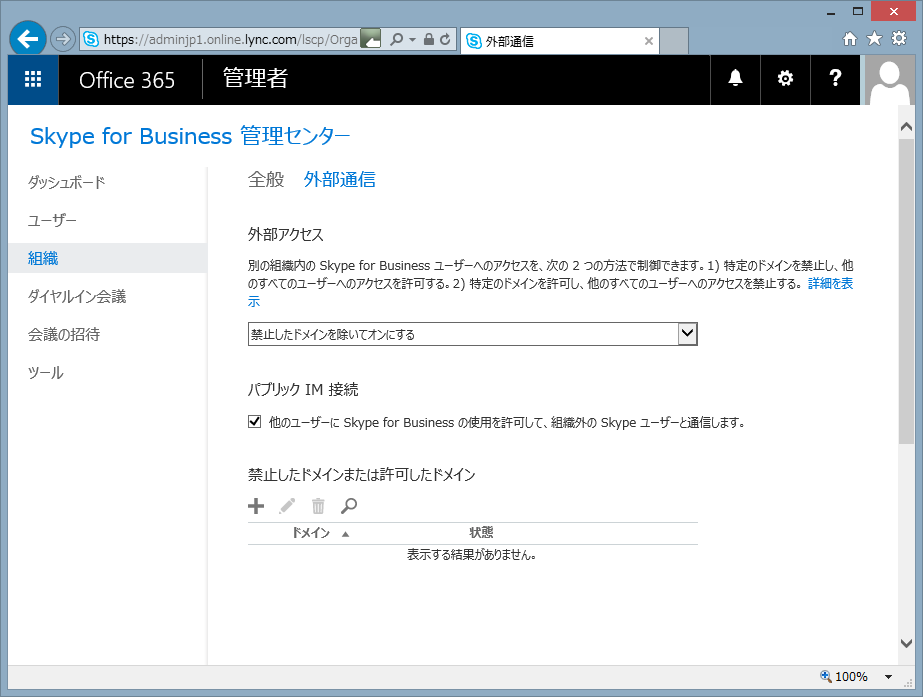The height and width of the screenshot is (697, 923).
Task: Click the Skype site icon in address bar
Action: [x=91, y=39]
